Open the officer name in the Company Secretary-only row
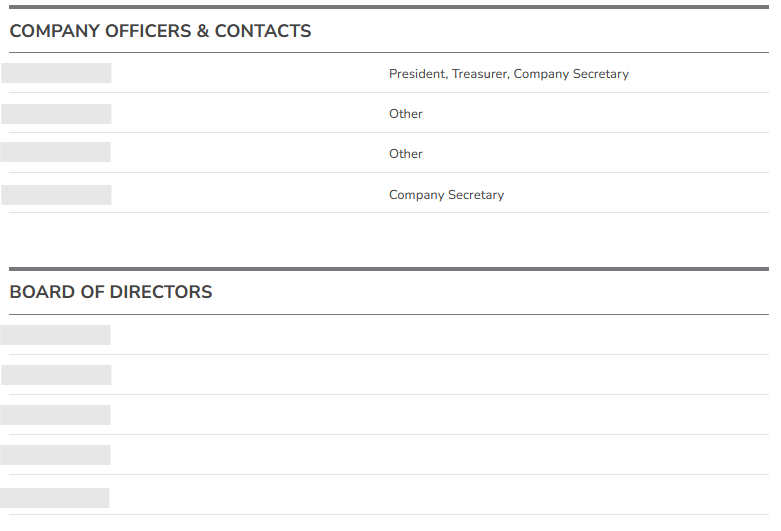Screen dimensions: 781x531 pyautogui.click(x=56, y=195)
